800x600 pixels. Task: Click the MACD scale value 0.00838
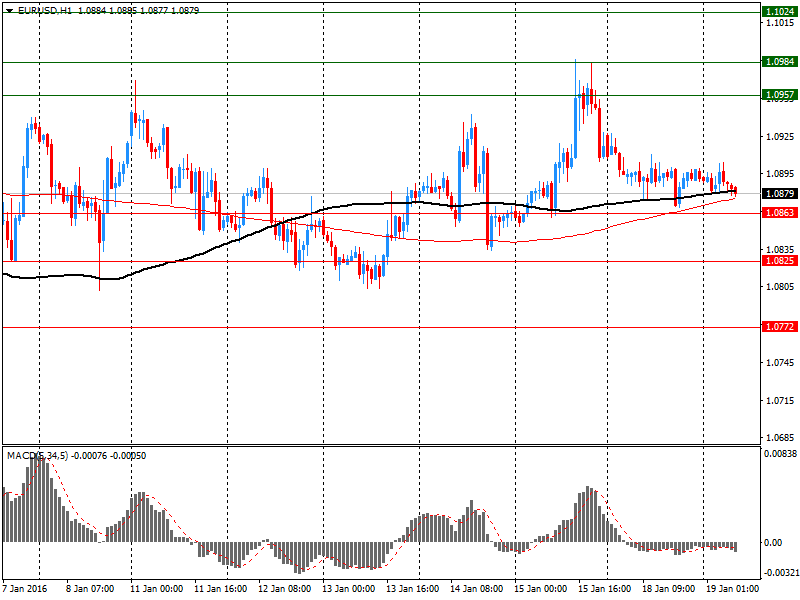pos(780,454)
